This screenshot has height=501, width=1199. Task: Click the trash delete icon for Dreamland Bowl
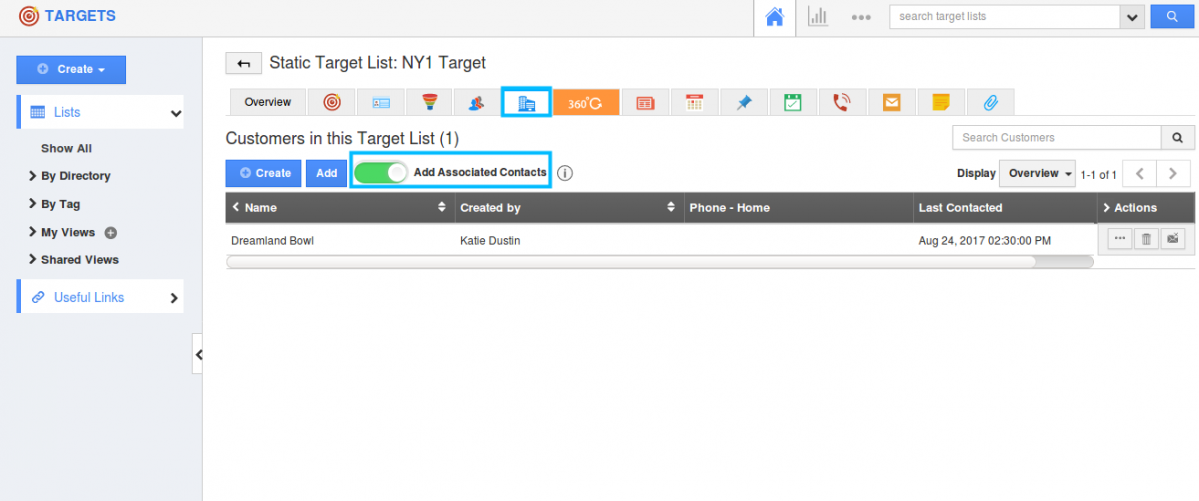pyautogui.click(x=1145, y=239)
